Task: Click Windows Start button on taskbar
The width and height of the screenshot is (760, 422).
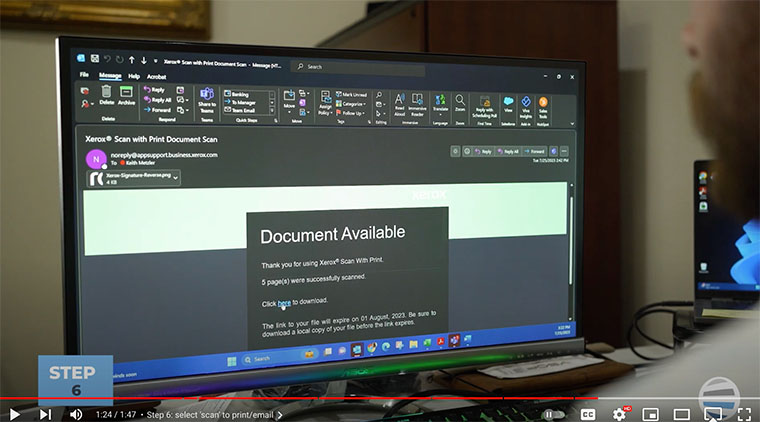Action: click(x=232, y=361)
